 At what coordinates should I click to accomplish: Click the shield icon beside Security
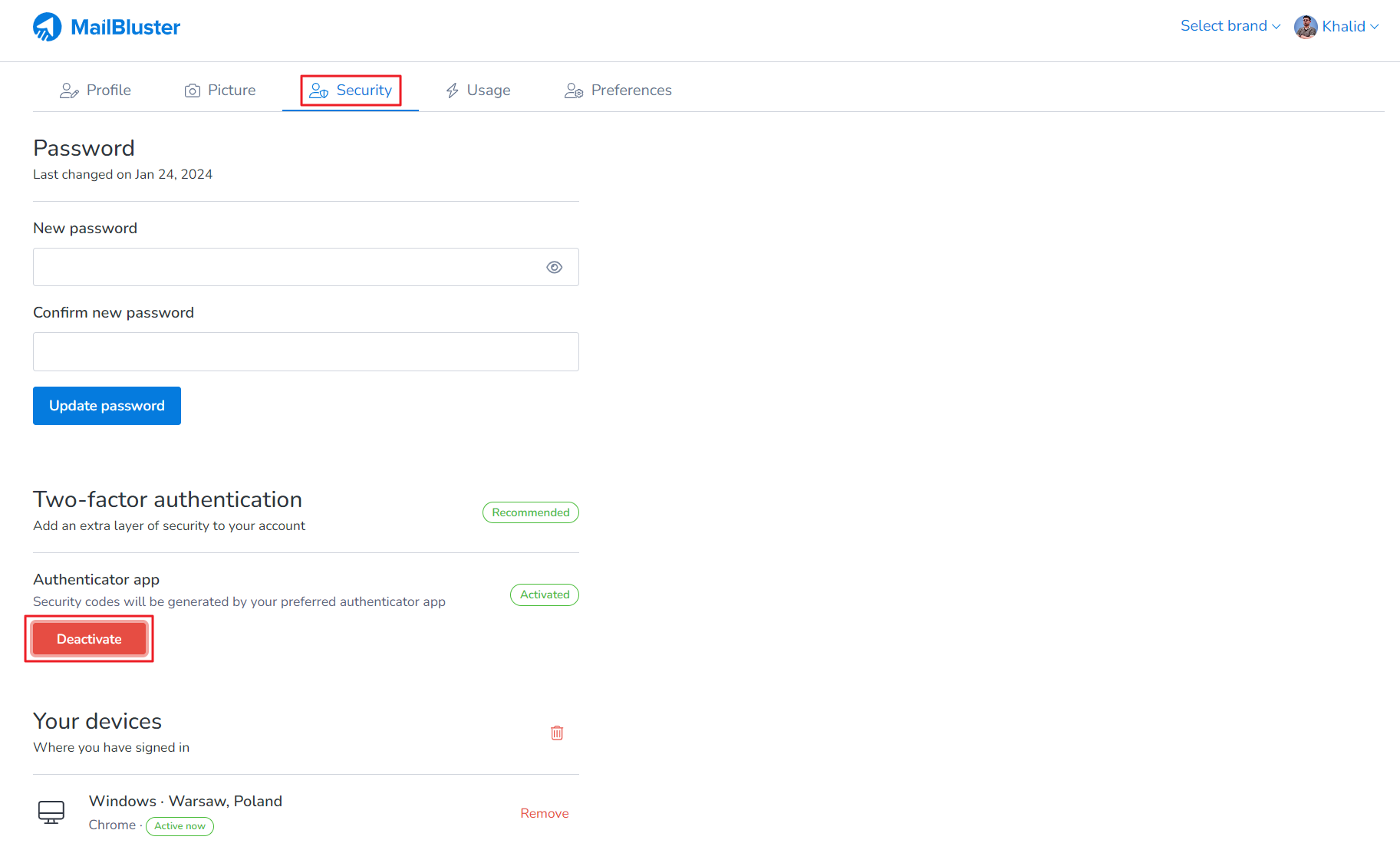(x=318, y=91)
